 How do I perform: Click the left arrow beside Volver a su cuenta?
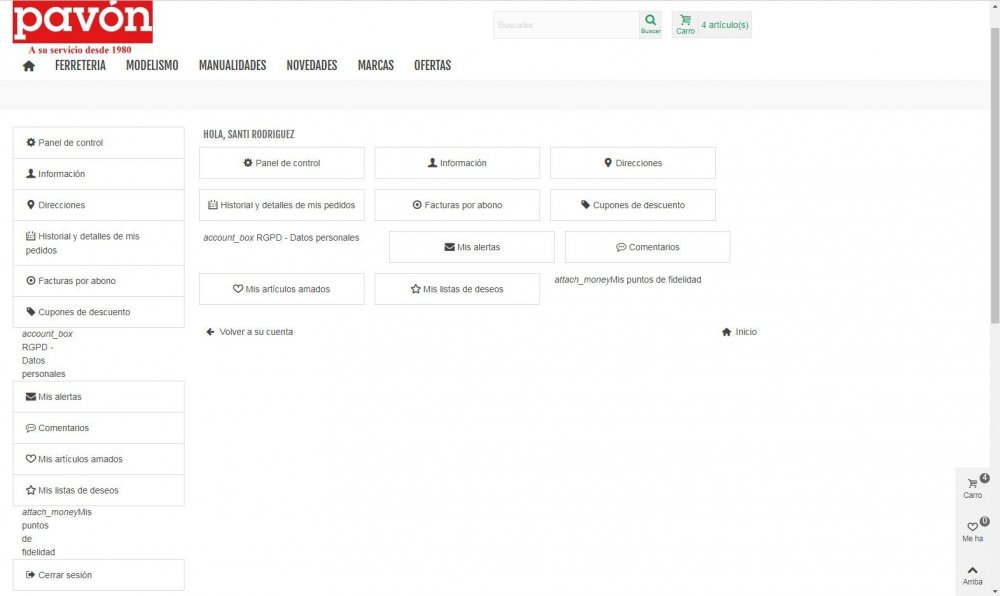pos(210,331)
